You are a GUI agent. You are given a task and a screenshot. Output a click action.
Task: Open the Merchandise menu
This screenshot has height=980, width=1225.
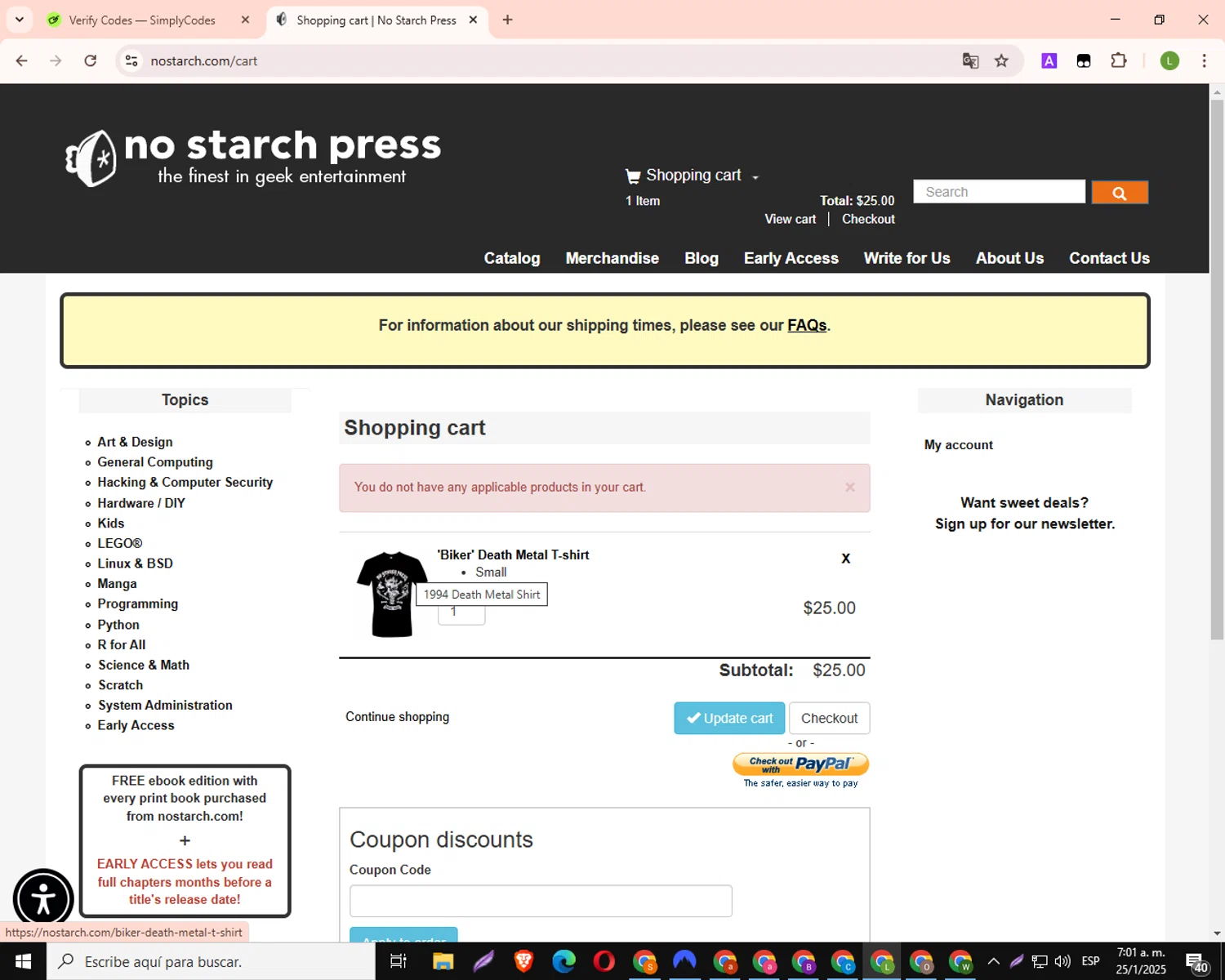click(x=612, y=258)
